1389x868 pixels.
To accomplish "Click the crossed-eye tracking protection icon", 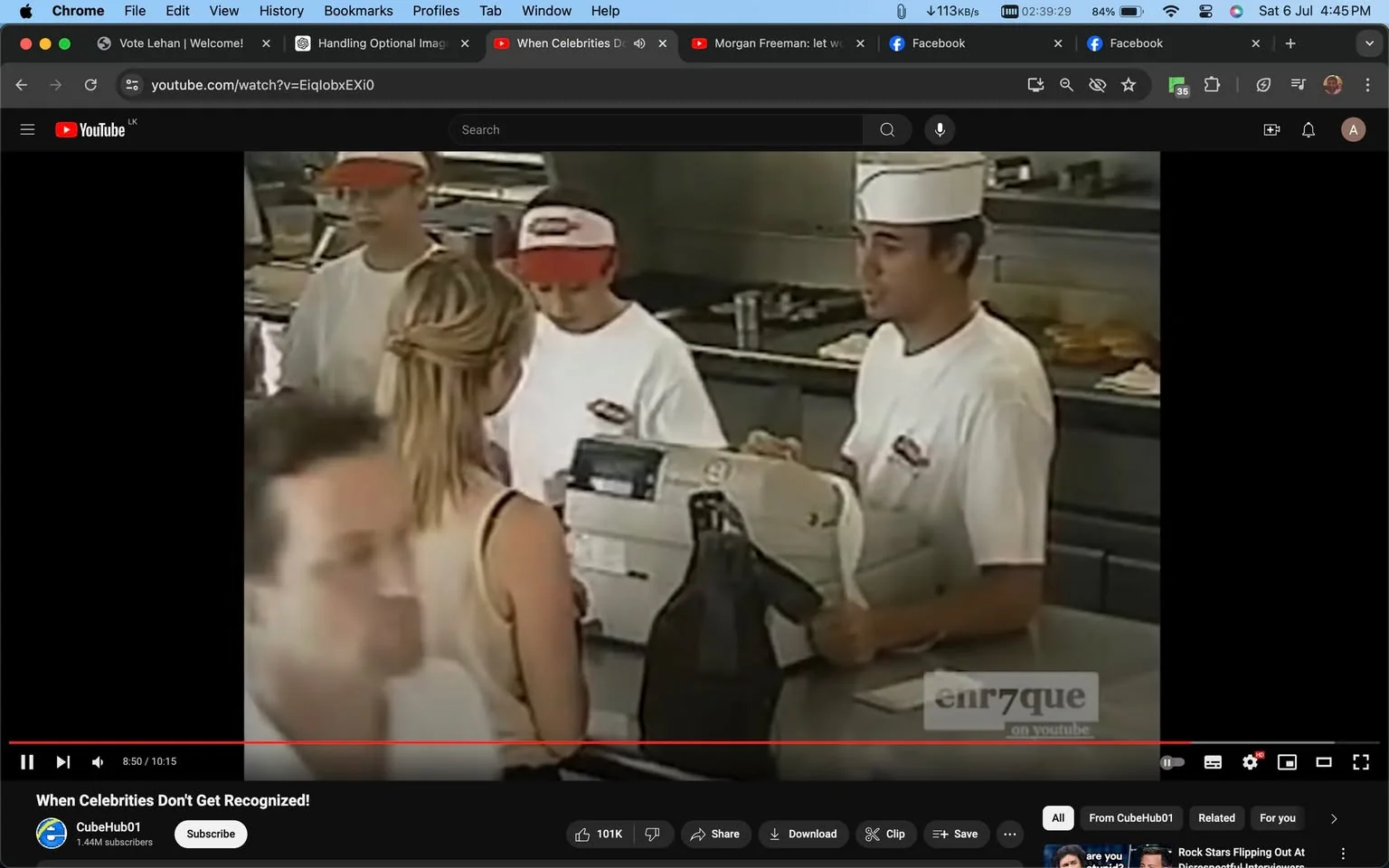I will [x=1097, y=84].
